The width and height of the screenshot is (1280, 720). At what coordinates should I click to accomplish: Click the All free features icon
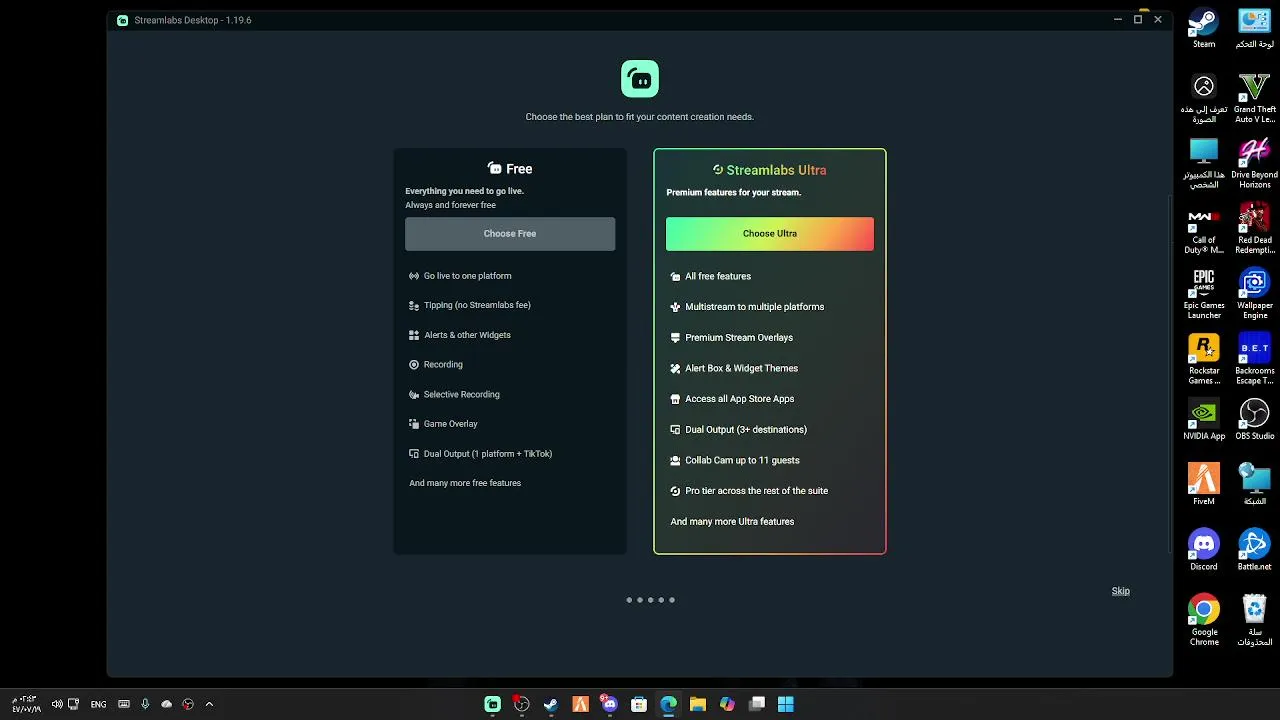coord(676,276)
